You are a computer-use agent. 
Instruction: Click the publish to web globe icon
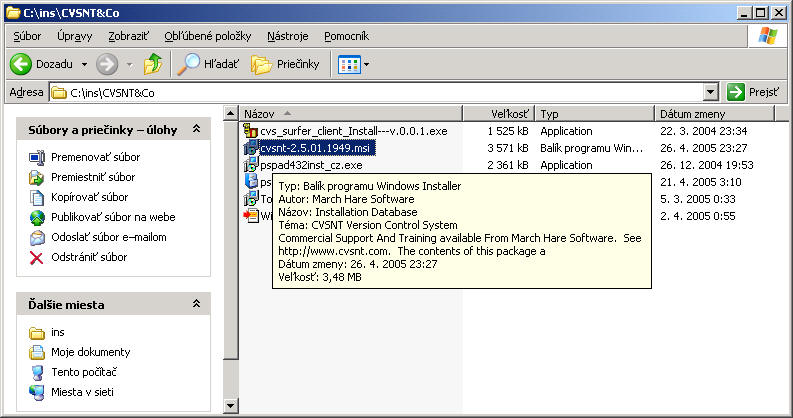[37, 217]
